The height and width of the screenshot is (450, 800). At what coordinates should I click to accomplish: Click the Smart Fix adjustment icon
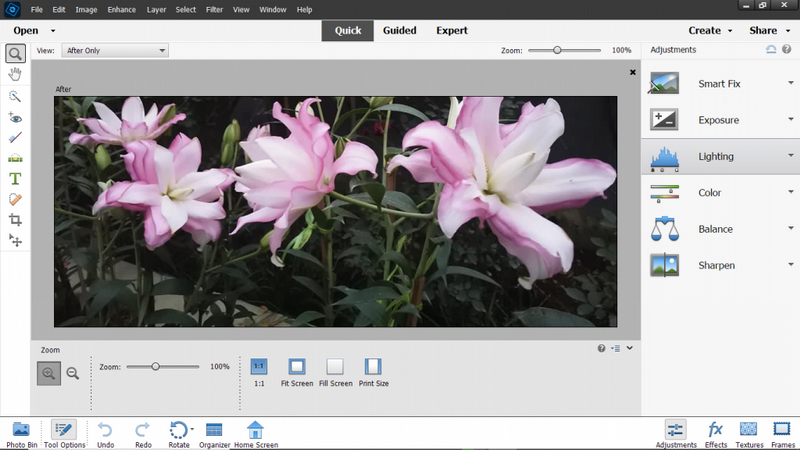[x=664, y=83]
